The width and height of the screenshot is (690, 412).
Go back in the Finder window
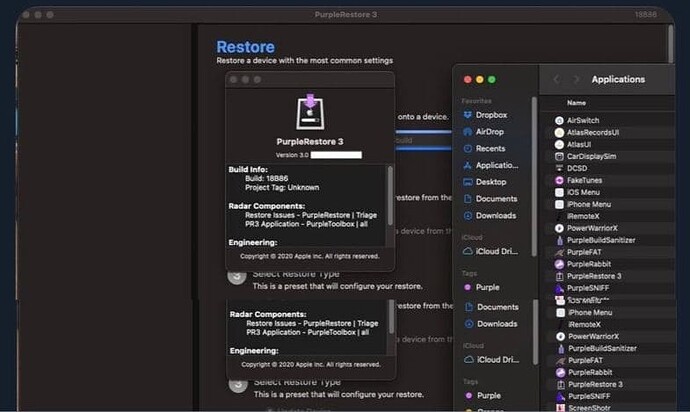point(556,79)
